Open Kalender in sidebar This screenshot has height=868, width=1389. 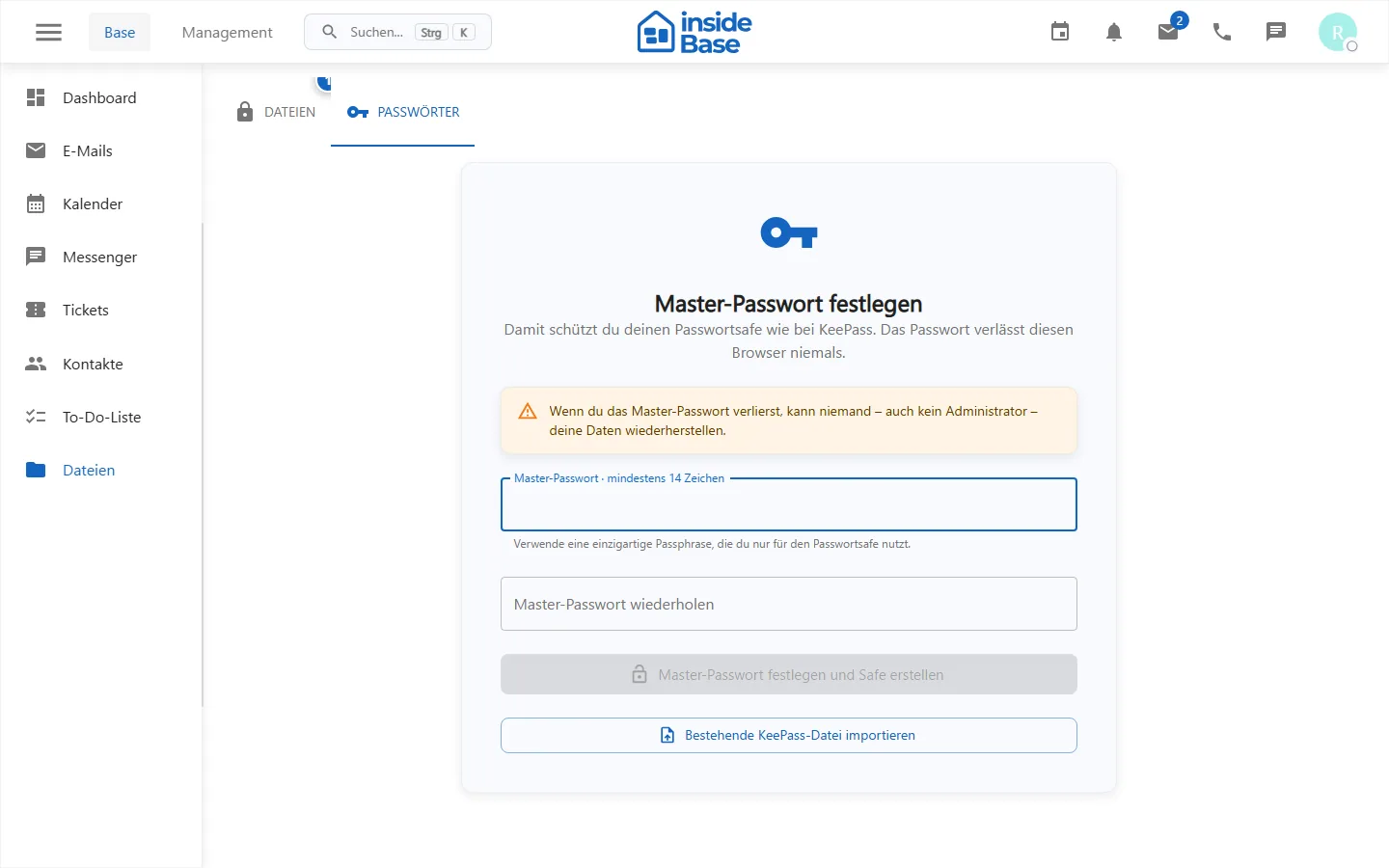click(x=101, y=203)
